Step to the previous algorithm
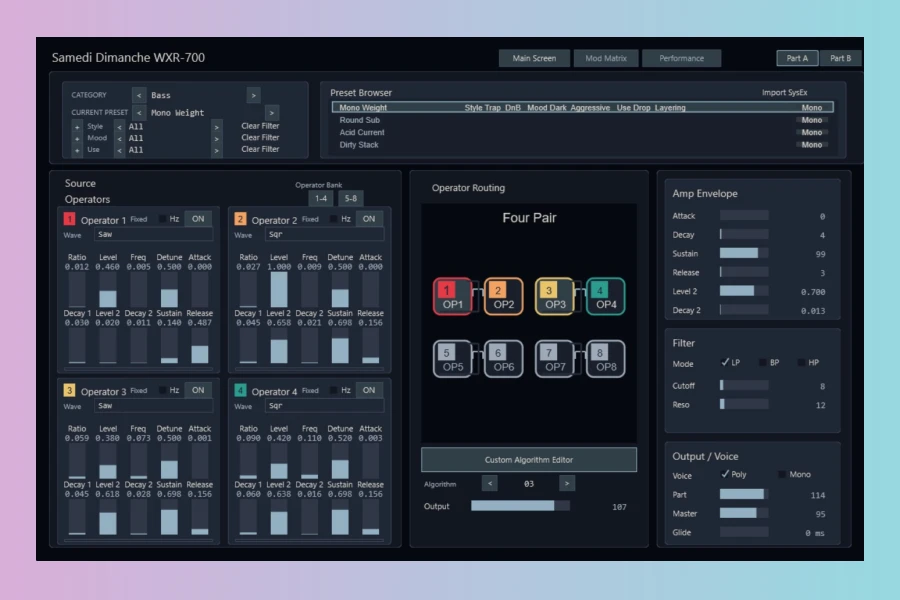900x600 pixels. point(489,484)
